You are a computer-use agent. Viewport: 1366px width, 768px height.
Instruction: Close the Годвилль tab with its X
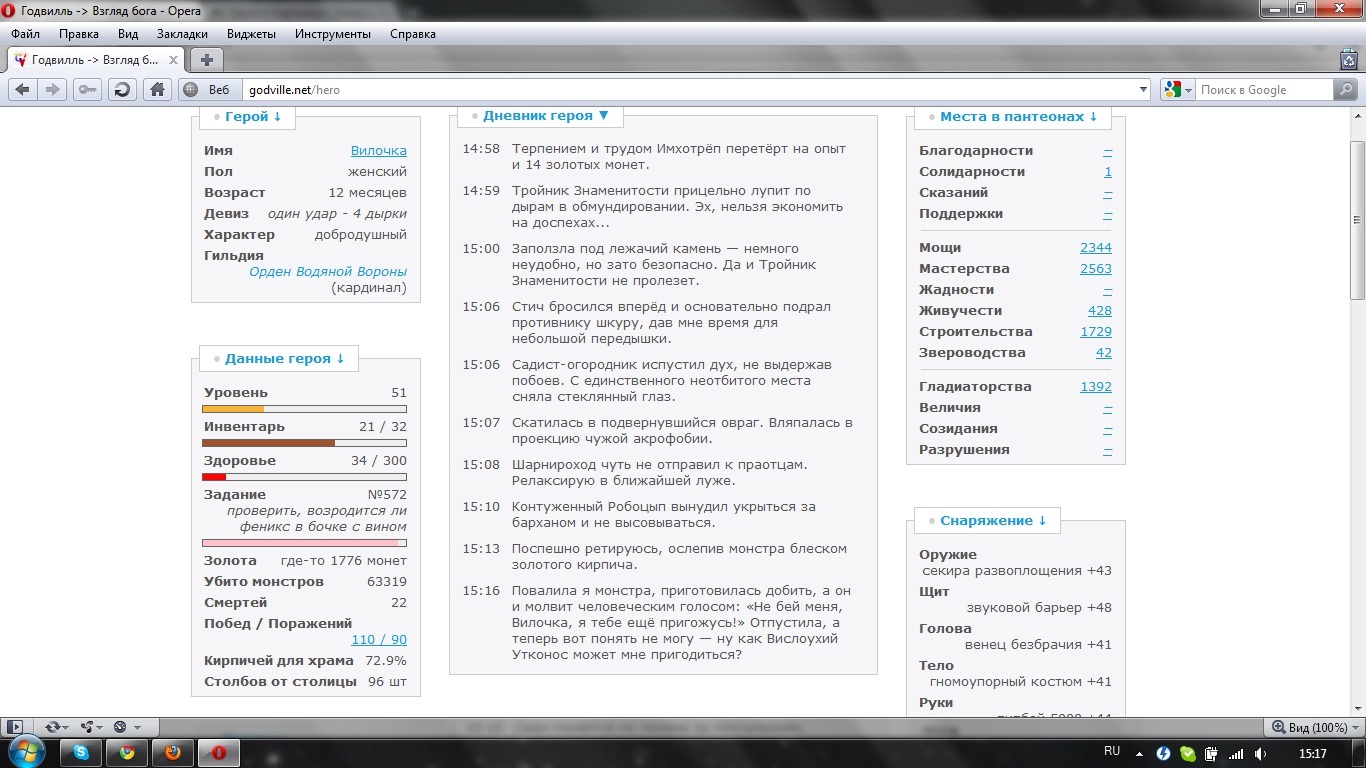[x=173, y=60]
